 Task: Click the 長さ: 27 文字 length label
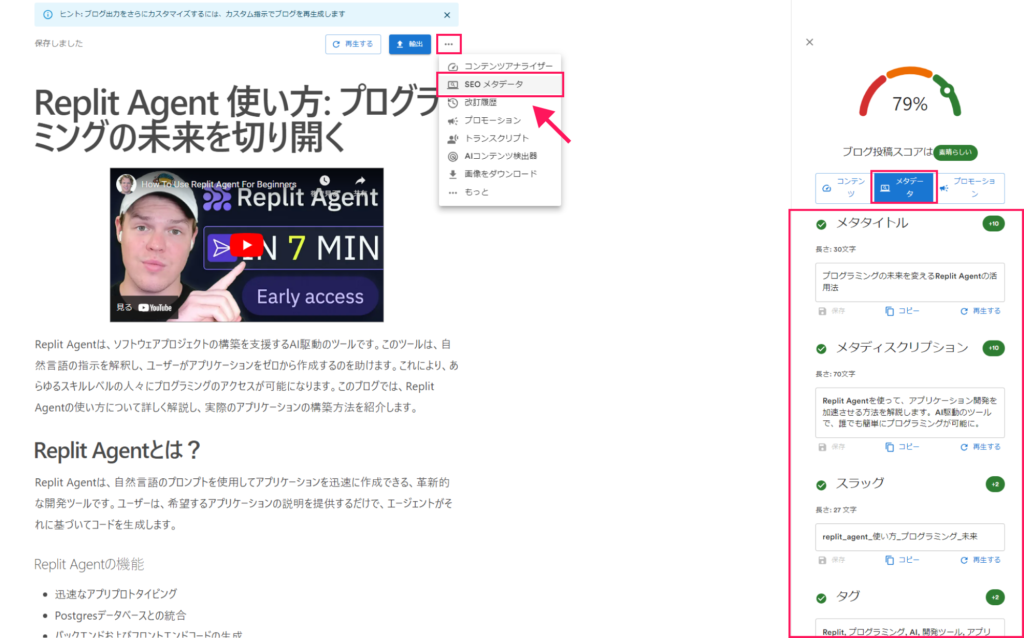pyautogui.click(x=837, y=510)
